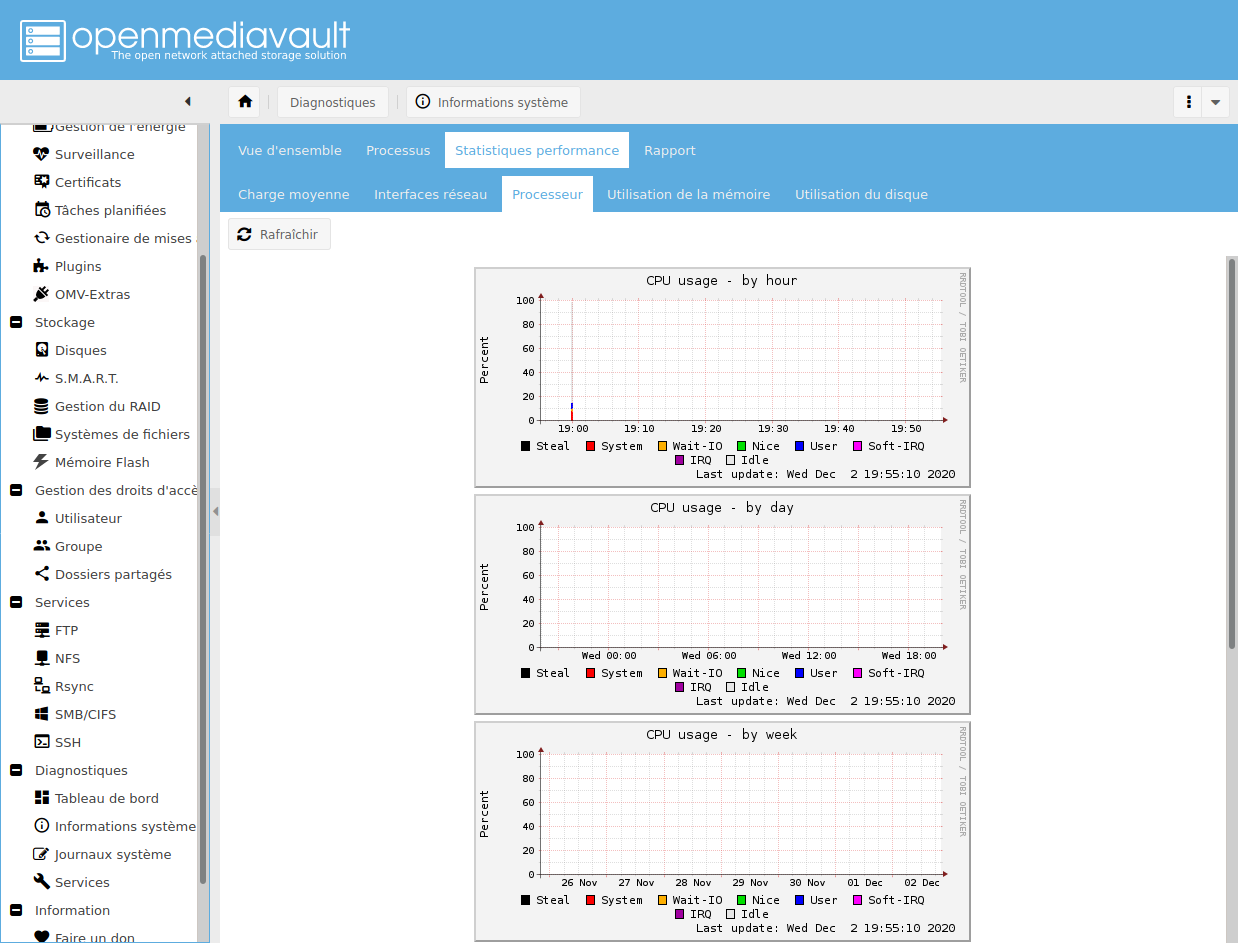Select the Dossiers partagés share icon
This screenshot has width=1238, height=943.
tap(41, 574)
